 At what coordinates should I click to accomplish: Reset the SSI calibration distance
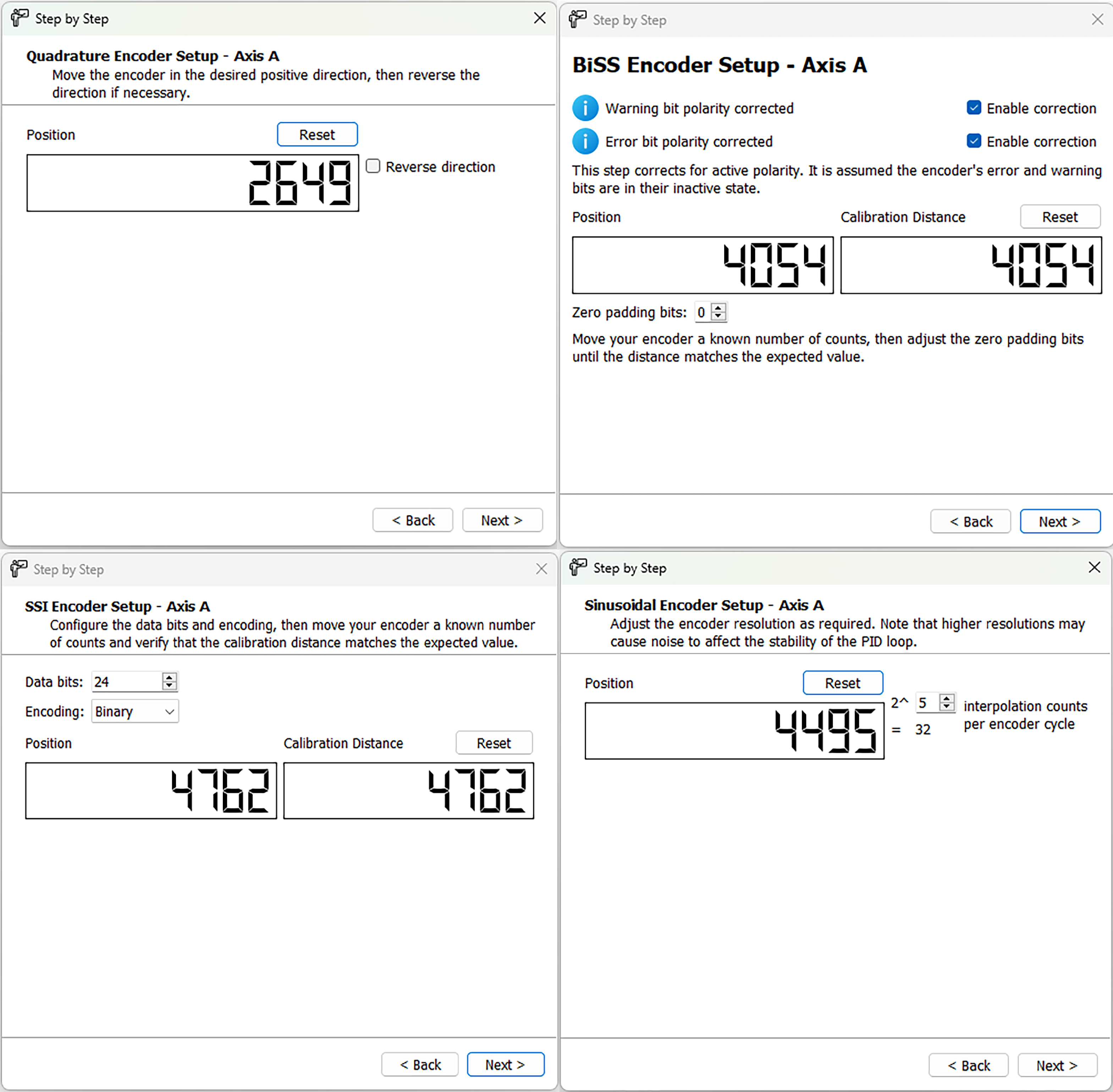(494, 743)
